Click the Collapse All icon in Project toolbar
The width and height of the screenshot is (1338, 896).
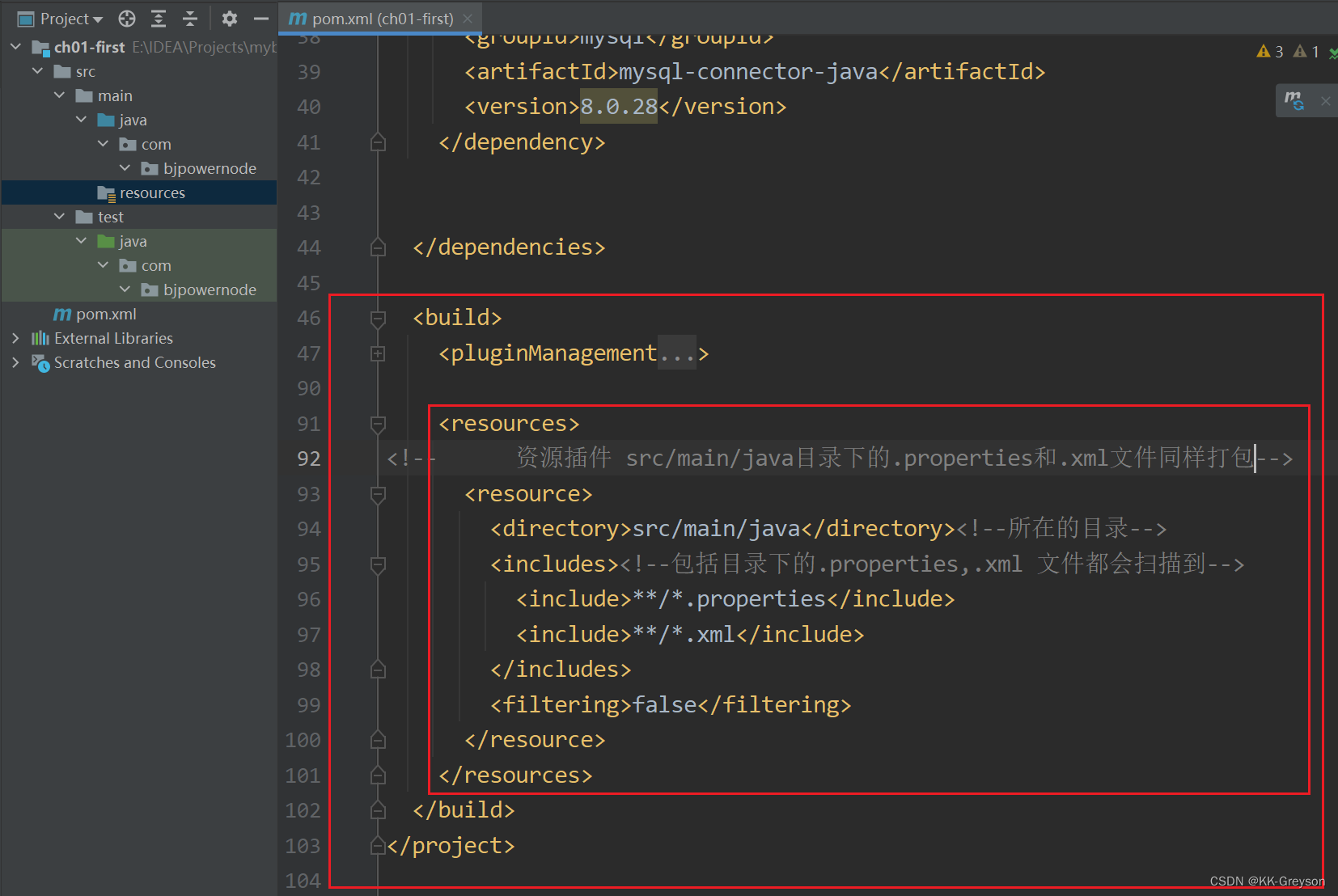(190, 19)
